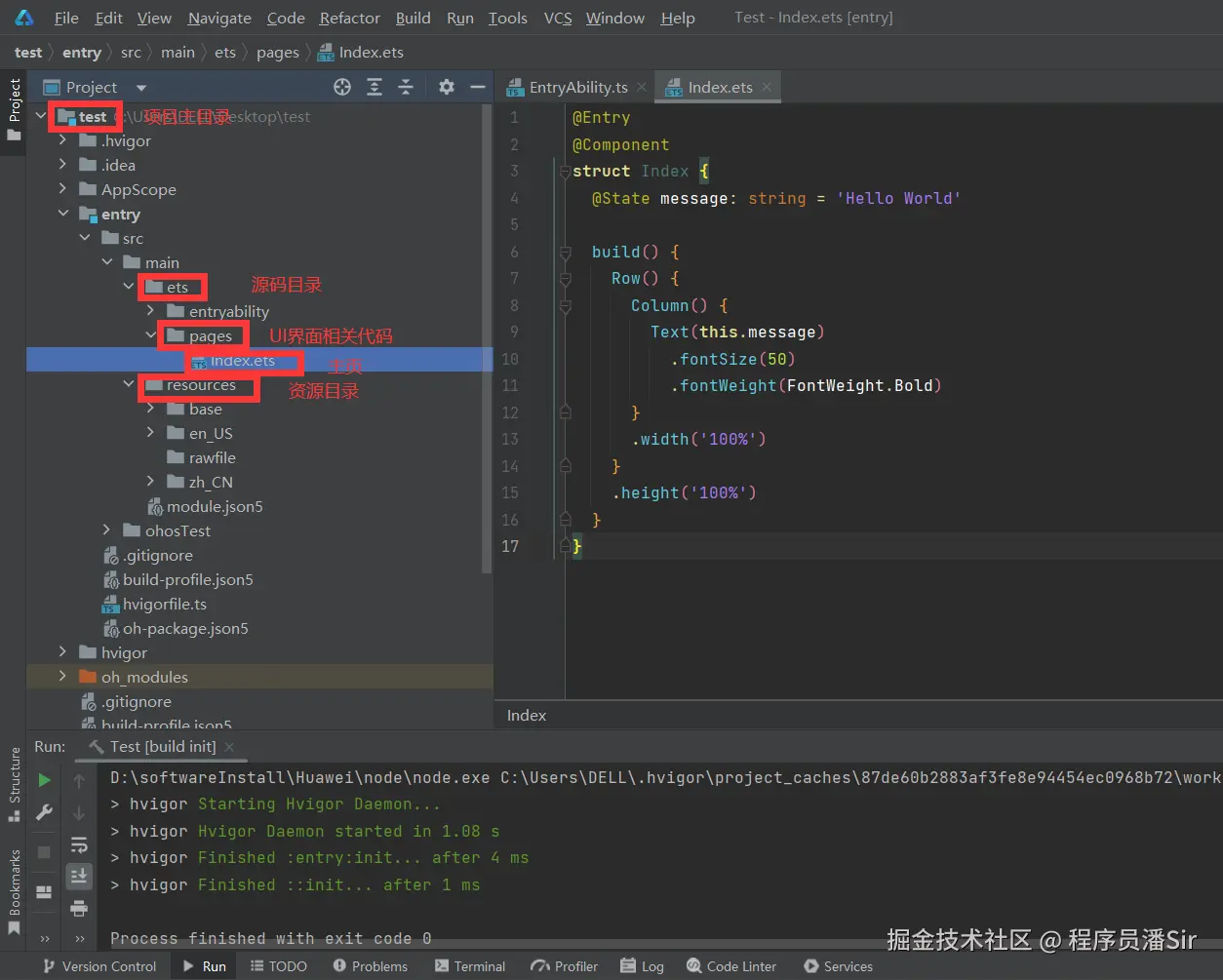Screen dimensions: 1223x980
Task: Collapse the resources folder
Action: 130,385
